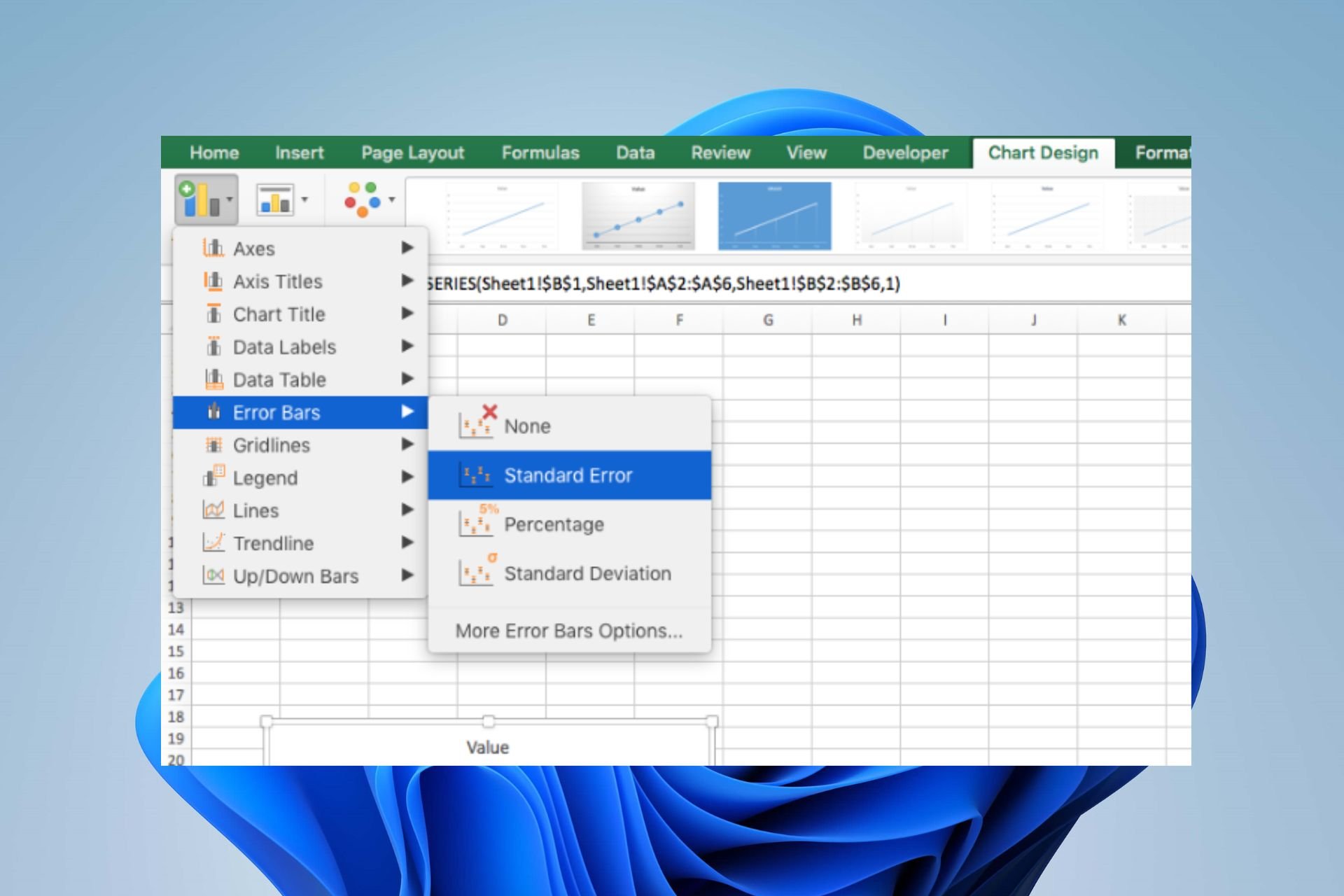
Task: Click the chart title "Value"
Action: coord(487,748)
